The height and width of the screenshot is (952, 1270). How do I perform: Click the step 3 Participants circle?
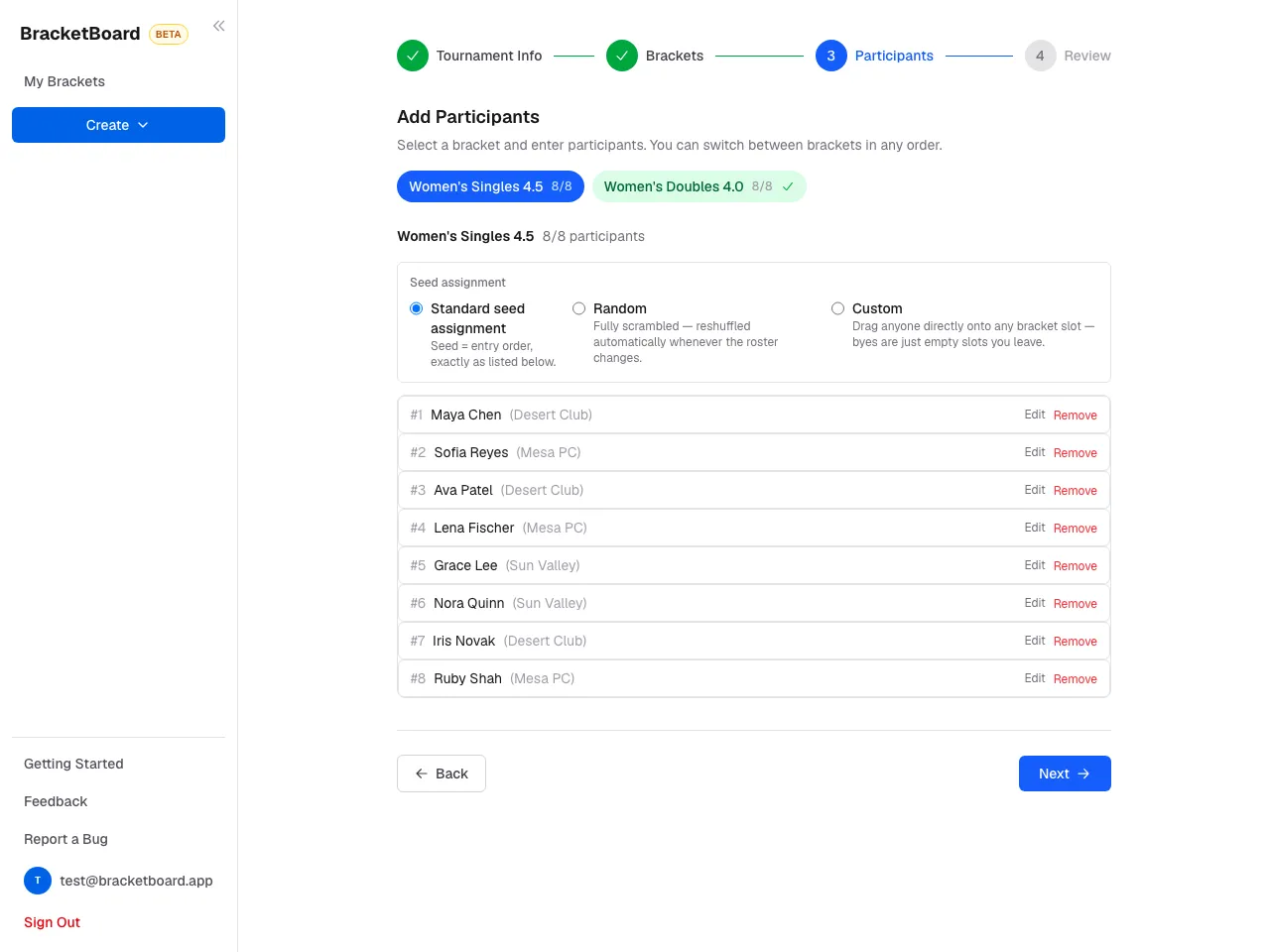coord(831,56)
